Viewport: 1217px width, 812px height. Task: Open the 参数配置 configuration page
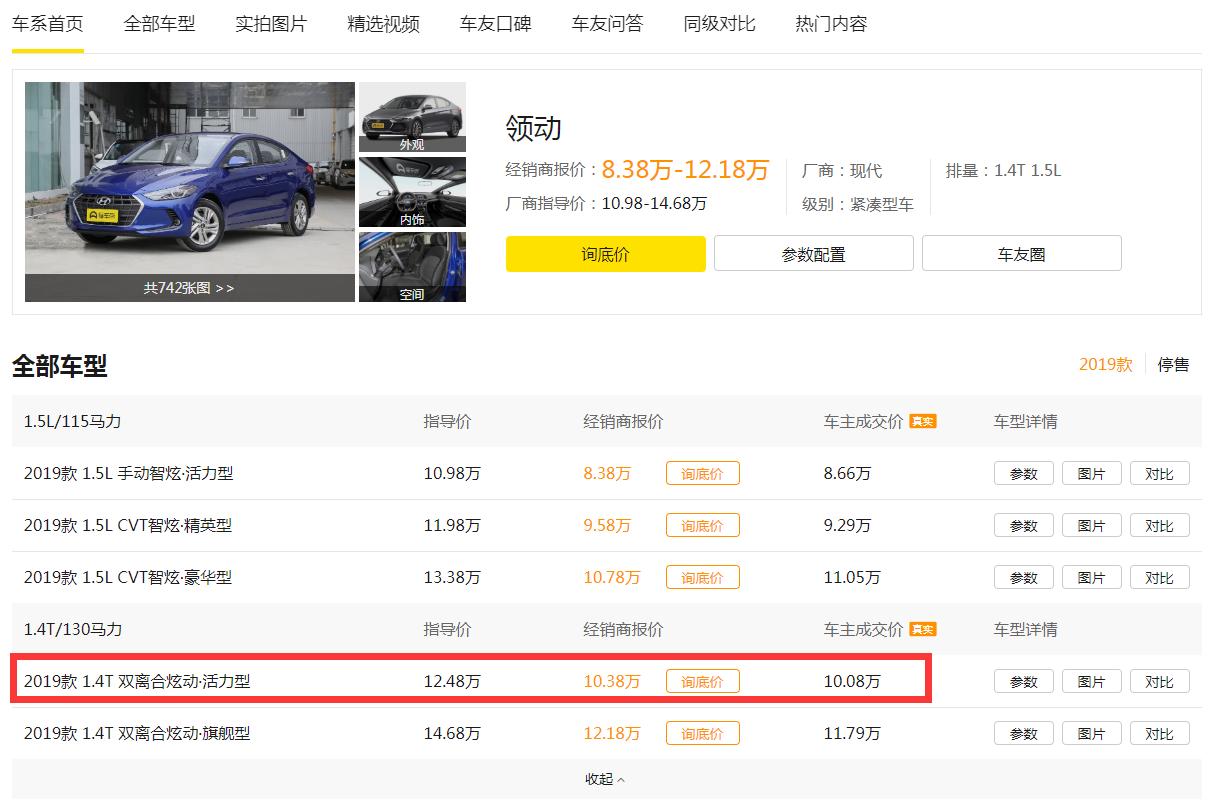(x=812, y=253)
